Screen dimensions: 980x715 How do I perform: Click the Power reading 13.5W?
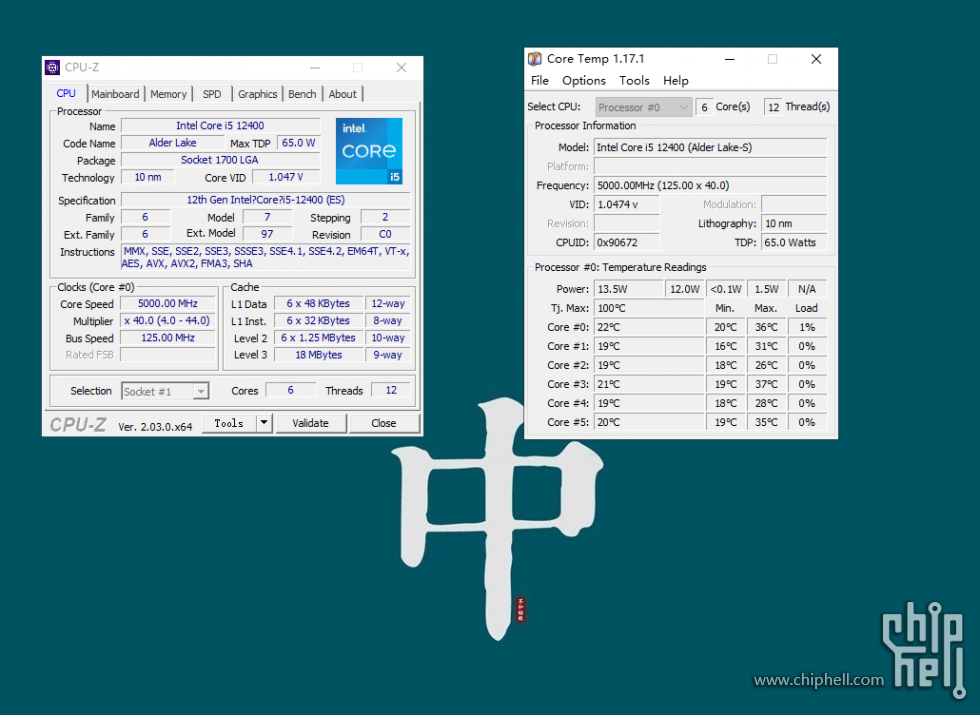pos(629,289)
